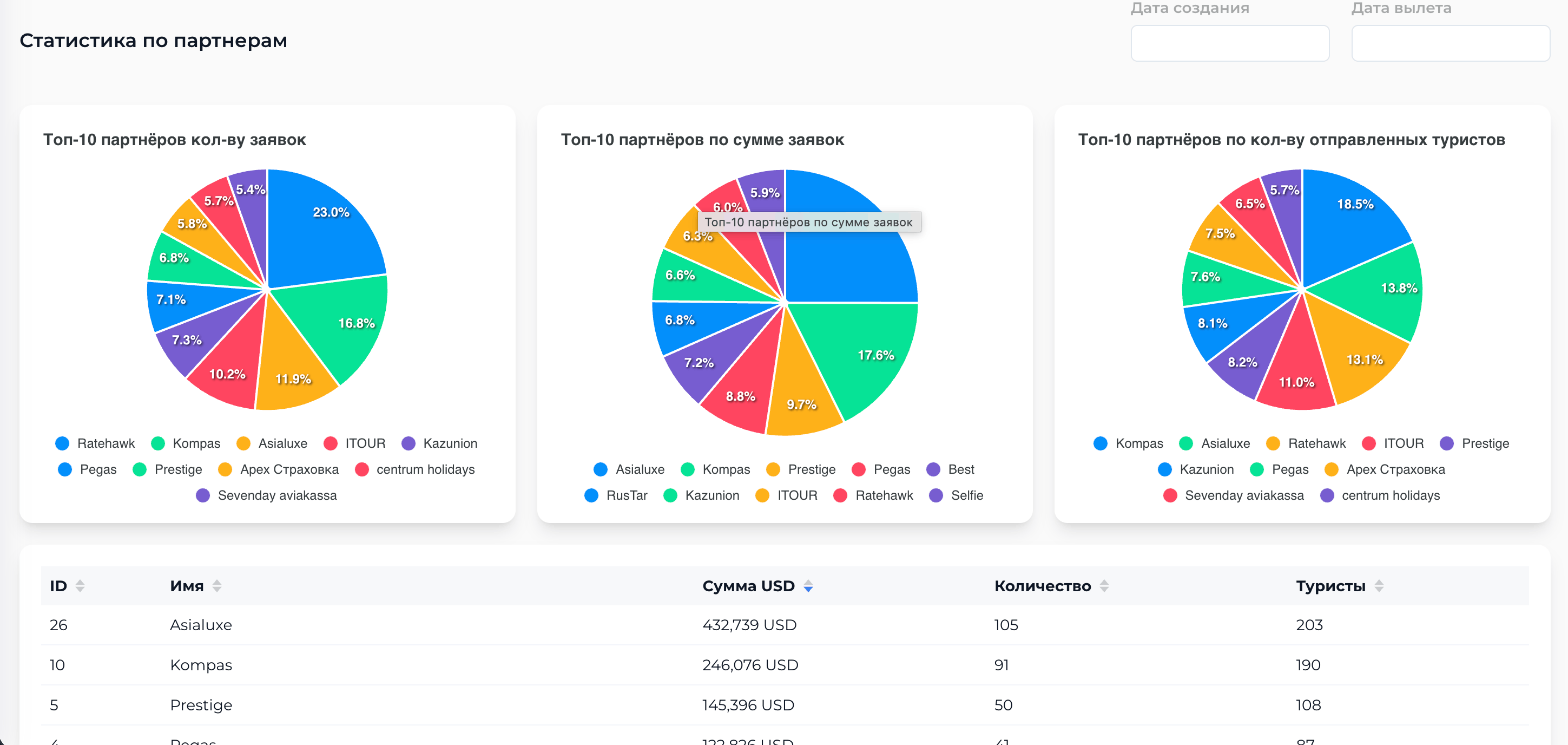Click the Имя column header

point(187,586)
